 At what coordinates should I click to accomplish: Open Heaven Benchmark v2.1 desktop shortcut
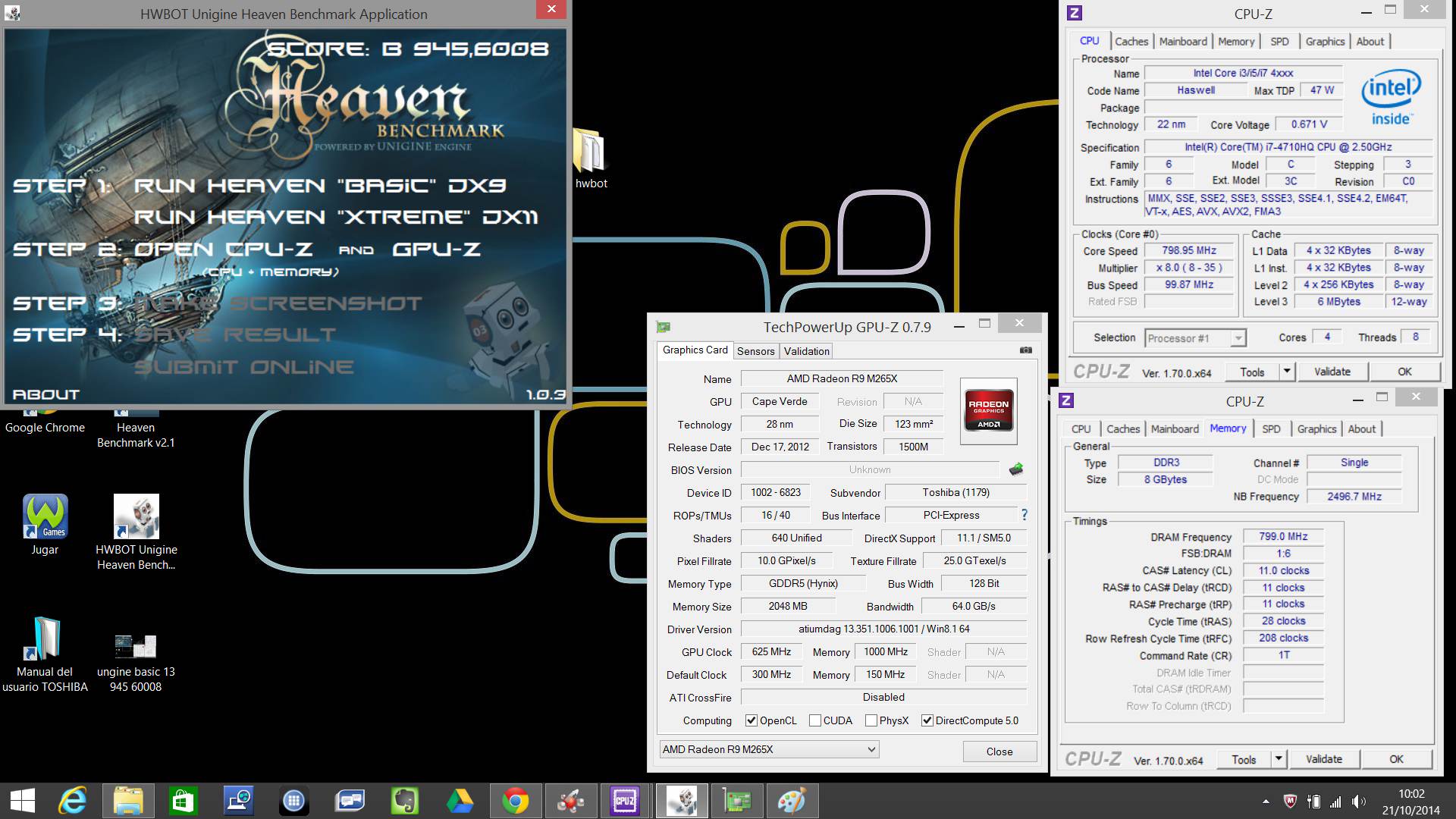(136, 429)
